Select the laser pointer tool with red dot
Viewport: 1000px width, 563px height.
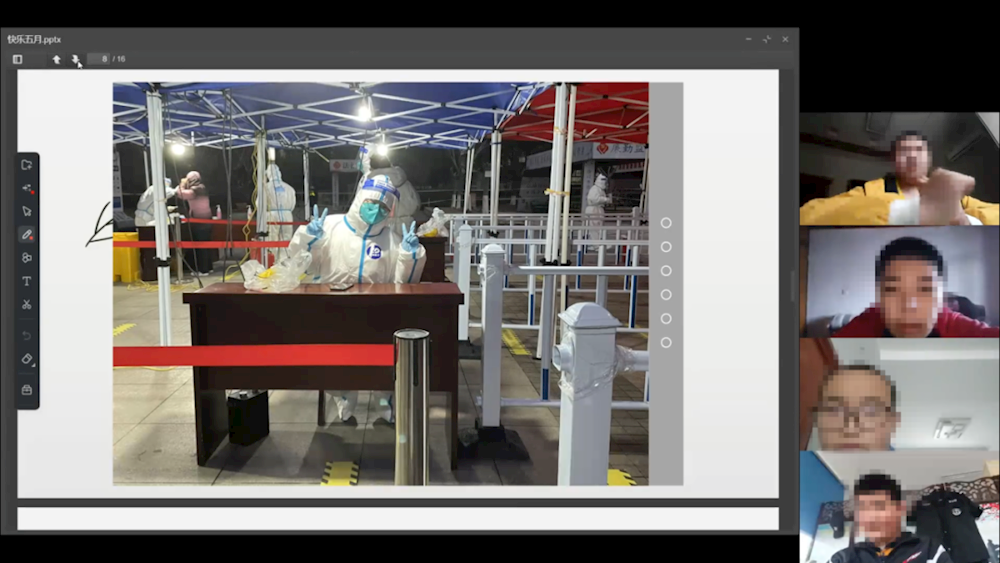(27, 188)
